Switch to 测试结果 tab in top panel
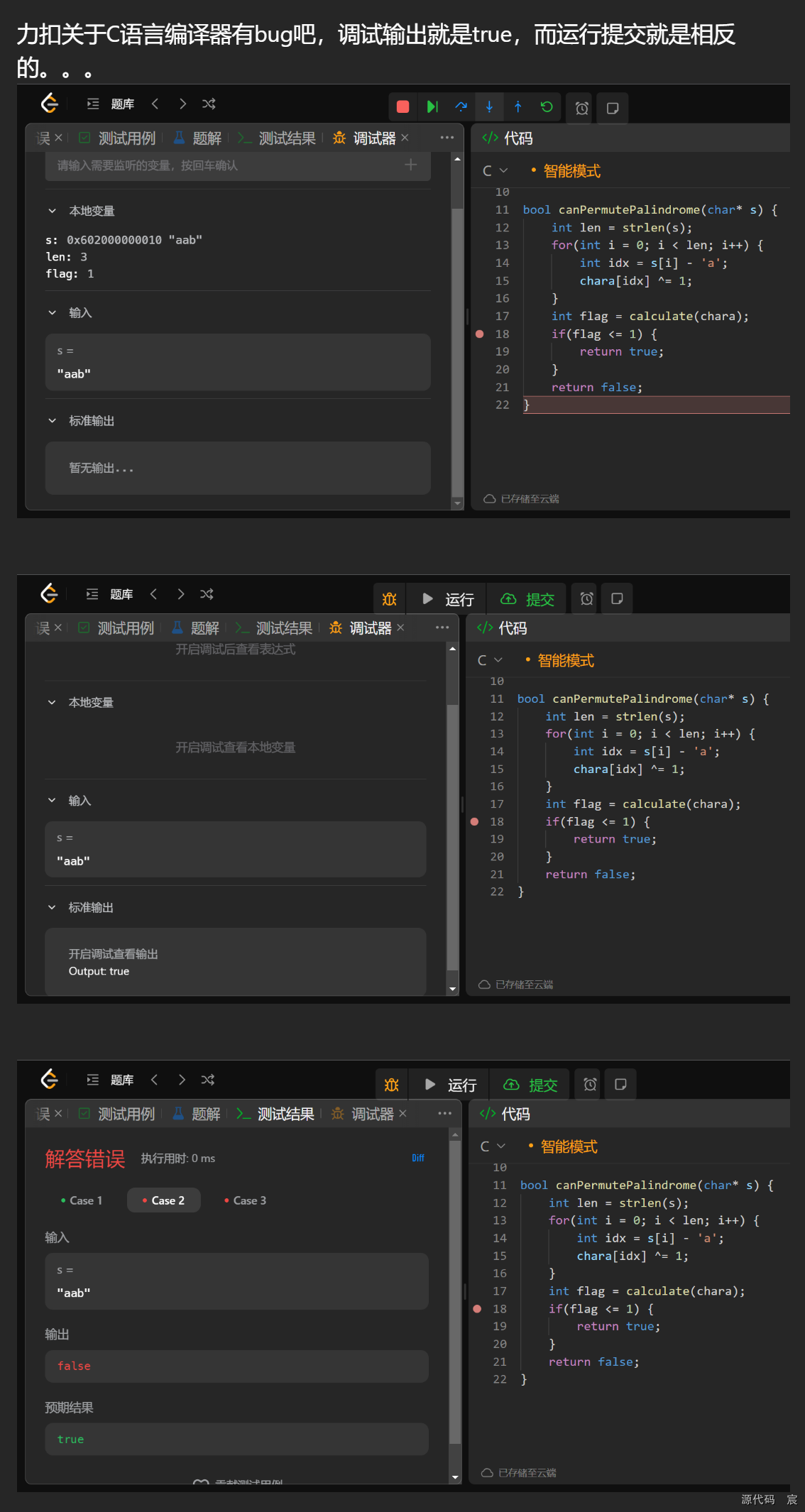 coord(278,138)
